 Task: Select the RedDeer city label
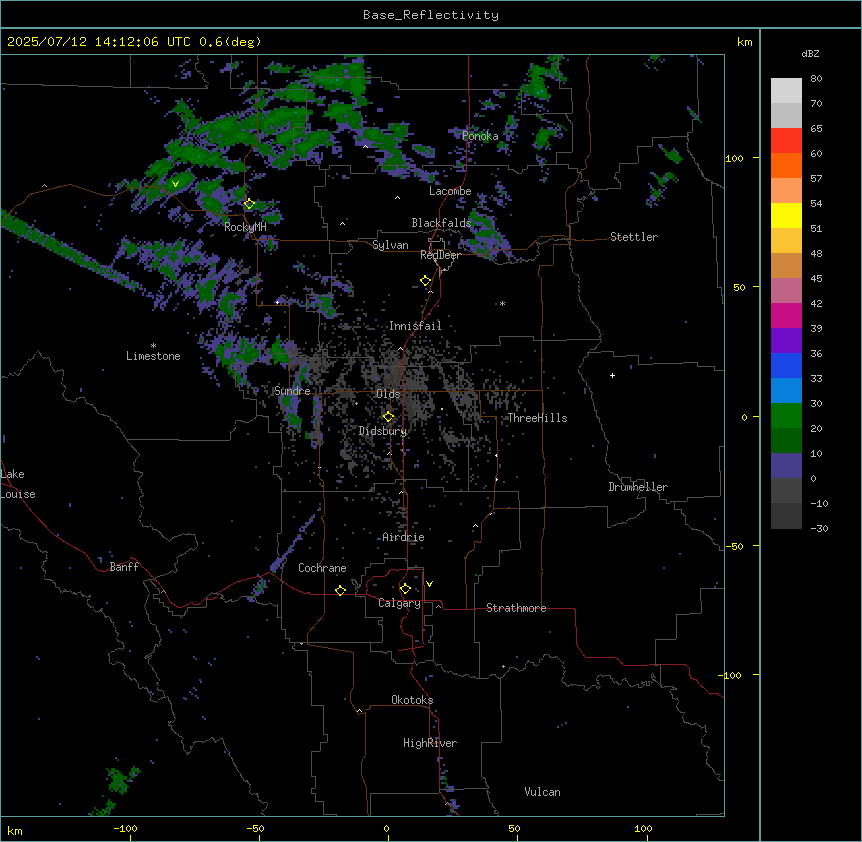coord(440,255)
